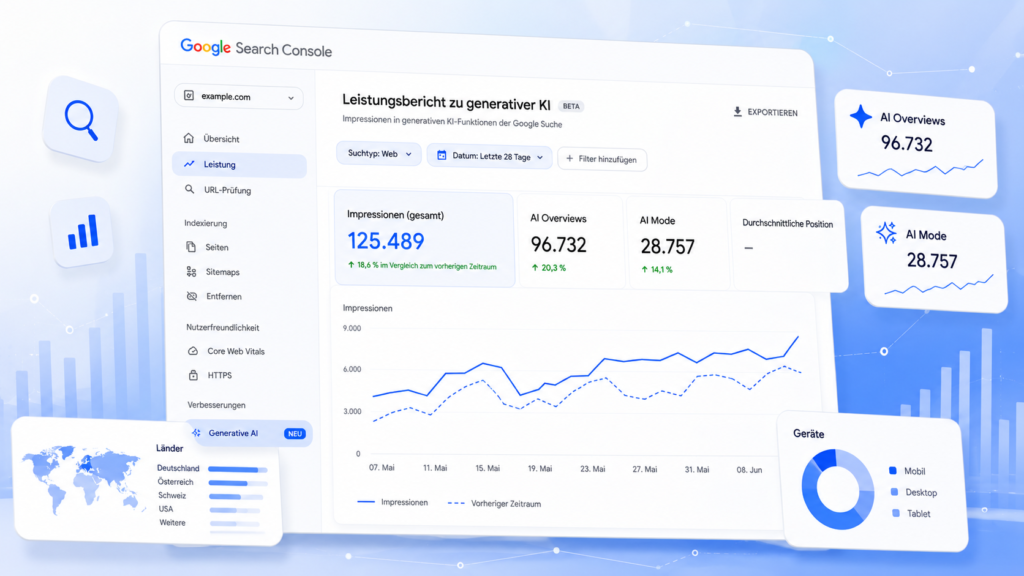Toggle the AI Overviews metric card in the report
Screen dimensions: 1024x576
click(571, 242)
